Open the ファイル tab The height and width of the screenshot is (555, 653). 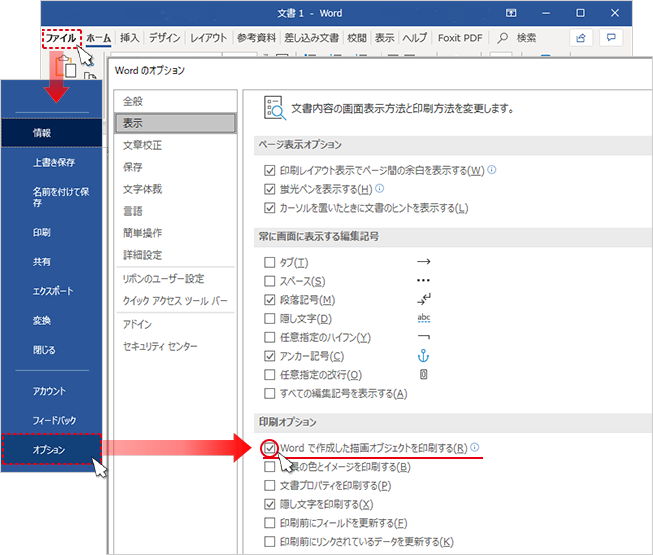tap(61, 37)
